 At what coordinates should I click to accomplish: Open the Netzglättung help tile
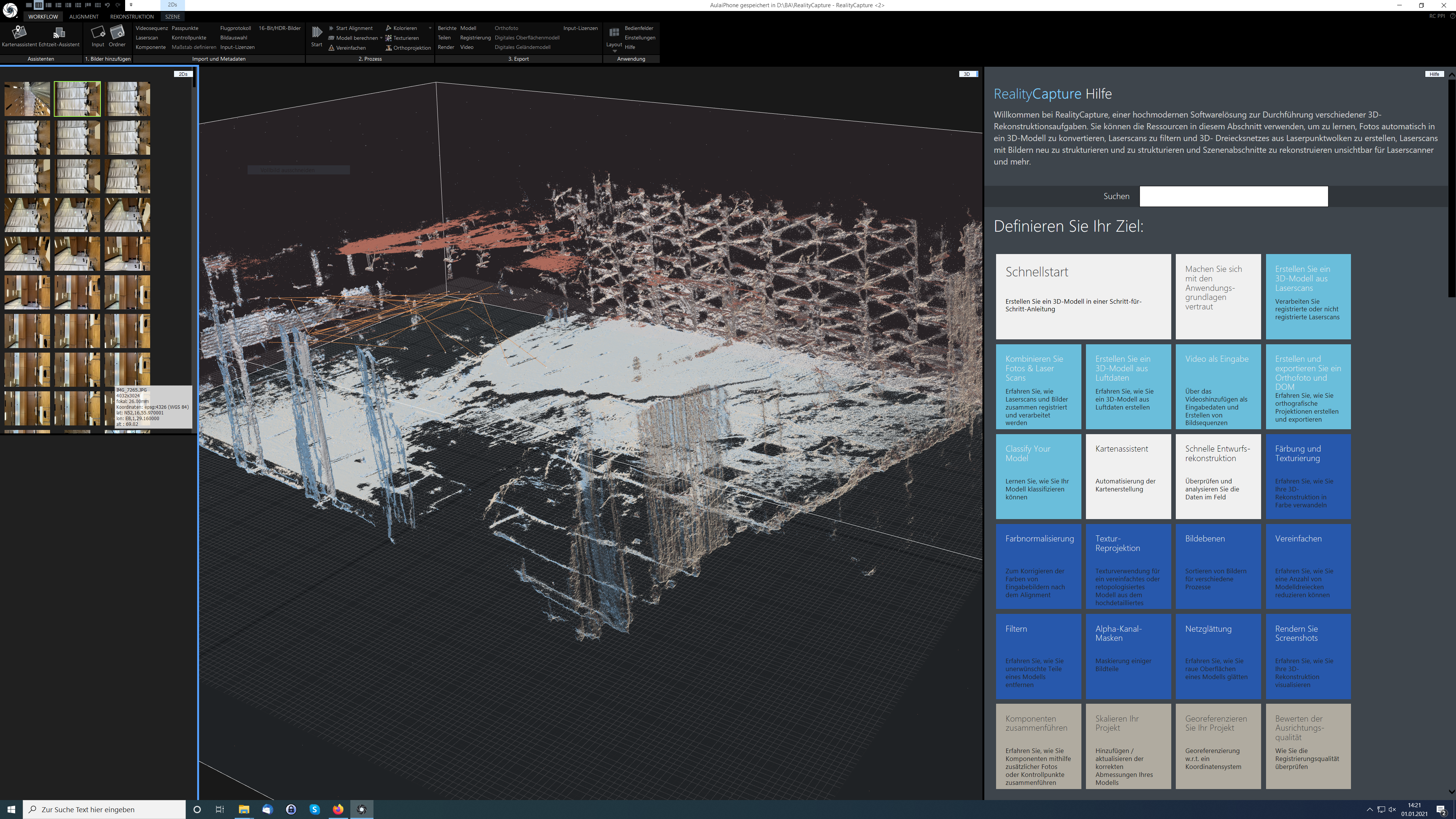pyautogui.click(x=1218, y=656)
